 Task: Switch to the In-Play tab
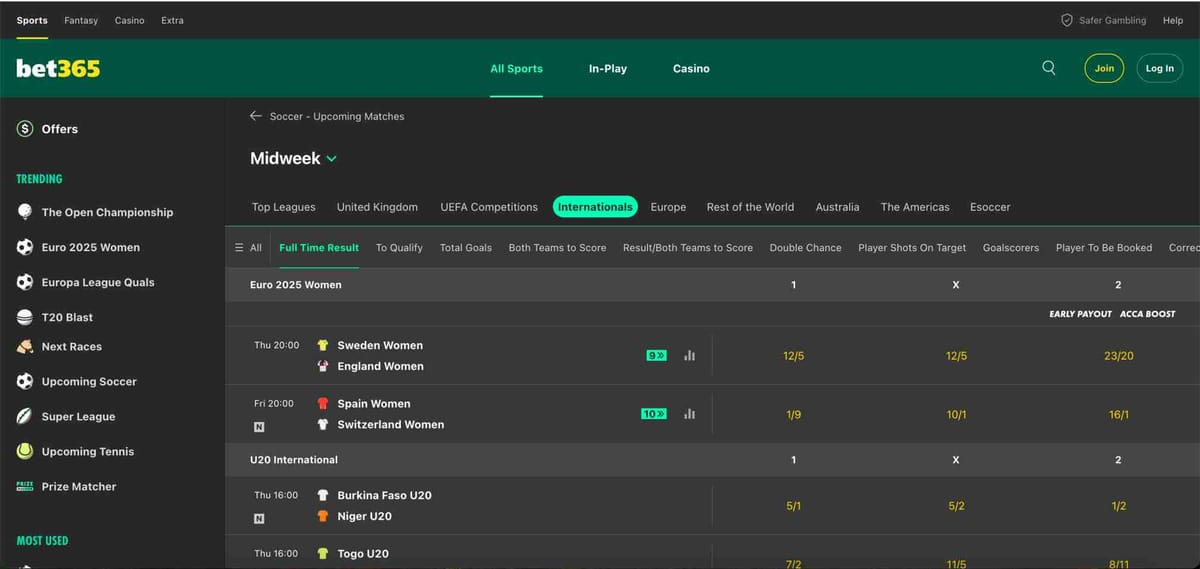(608, 69)
